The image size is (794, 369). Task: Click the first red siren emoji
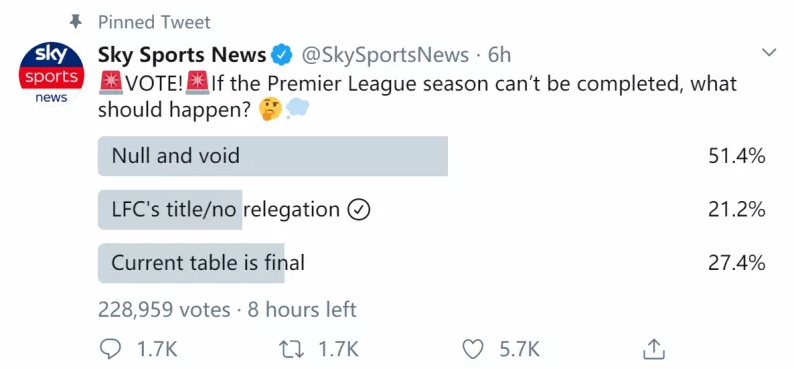pyautogui.click(x=111, y=83)
